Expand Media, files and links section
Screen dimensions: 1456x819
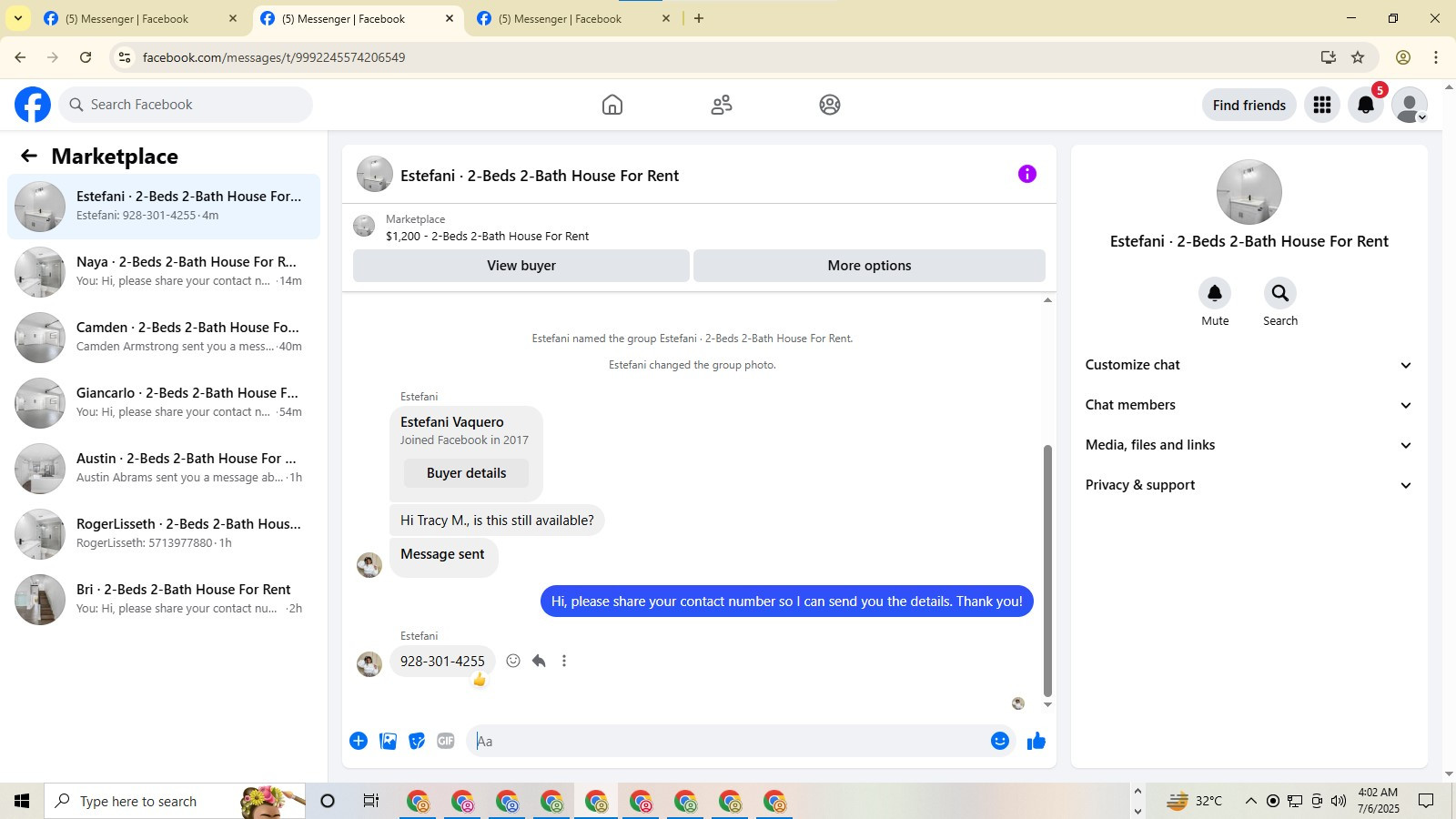coord(1249,445)
